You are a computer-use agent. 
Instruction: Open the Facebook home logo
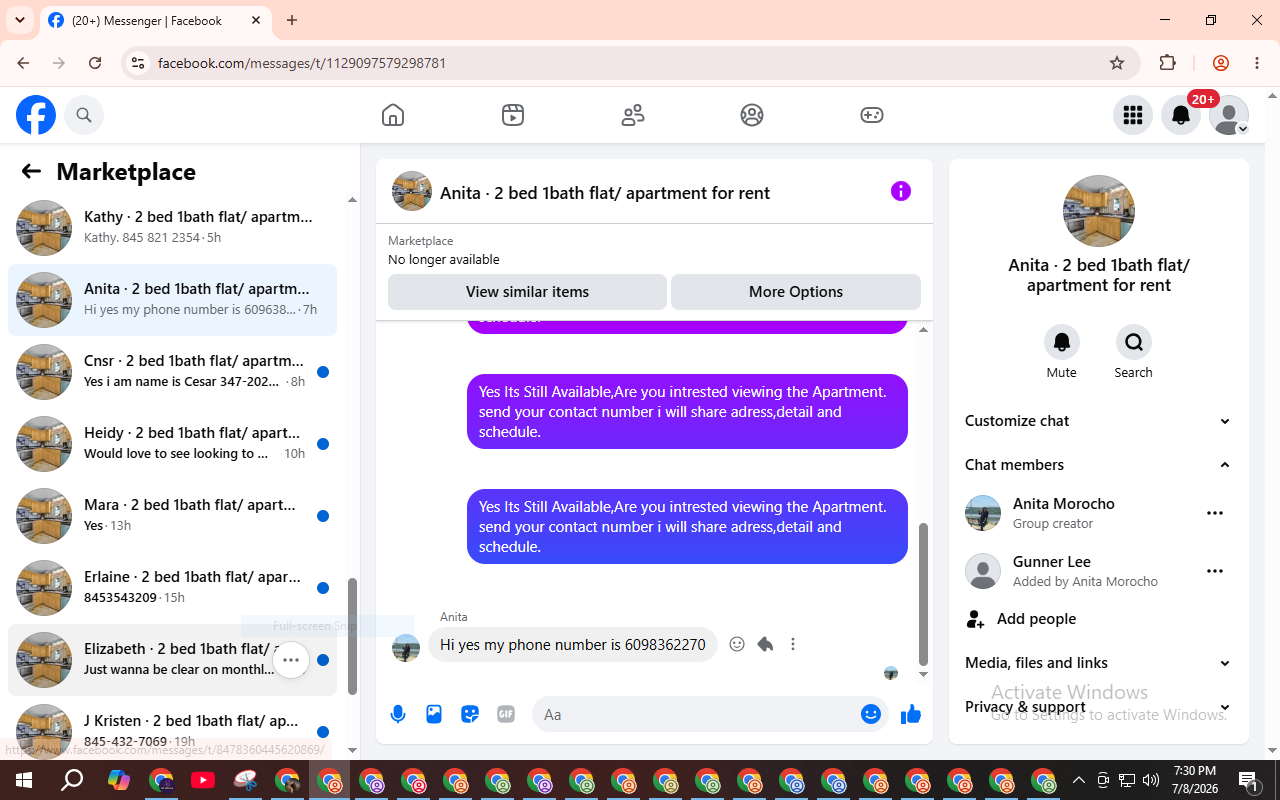coord(36,115)
